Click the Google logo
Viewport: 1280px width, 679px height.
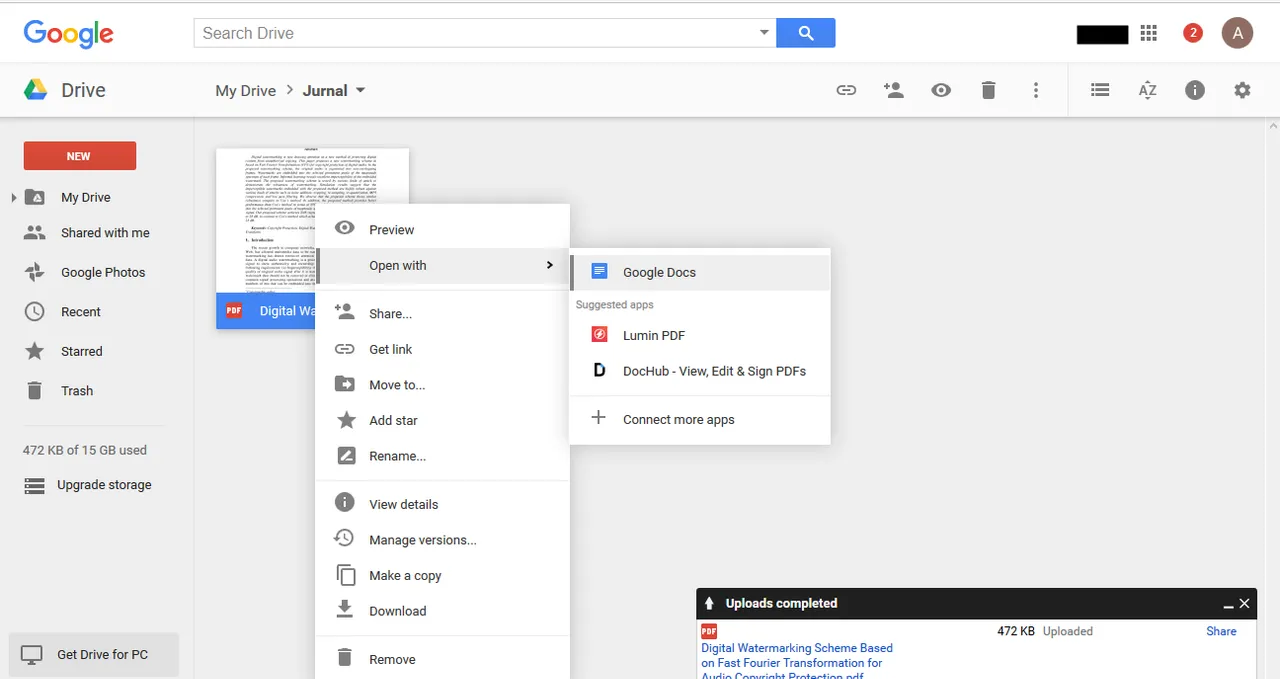pyautogui.click(x=68, y=34)
